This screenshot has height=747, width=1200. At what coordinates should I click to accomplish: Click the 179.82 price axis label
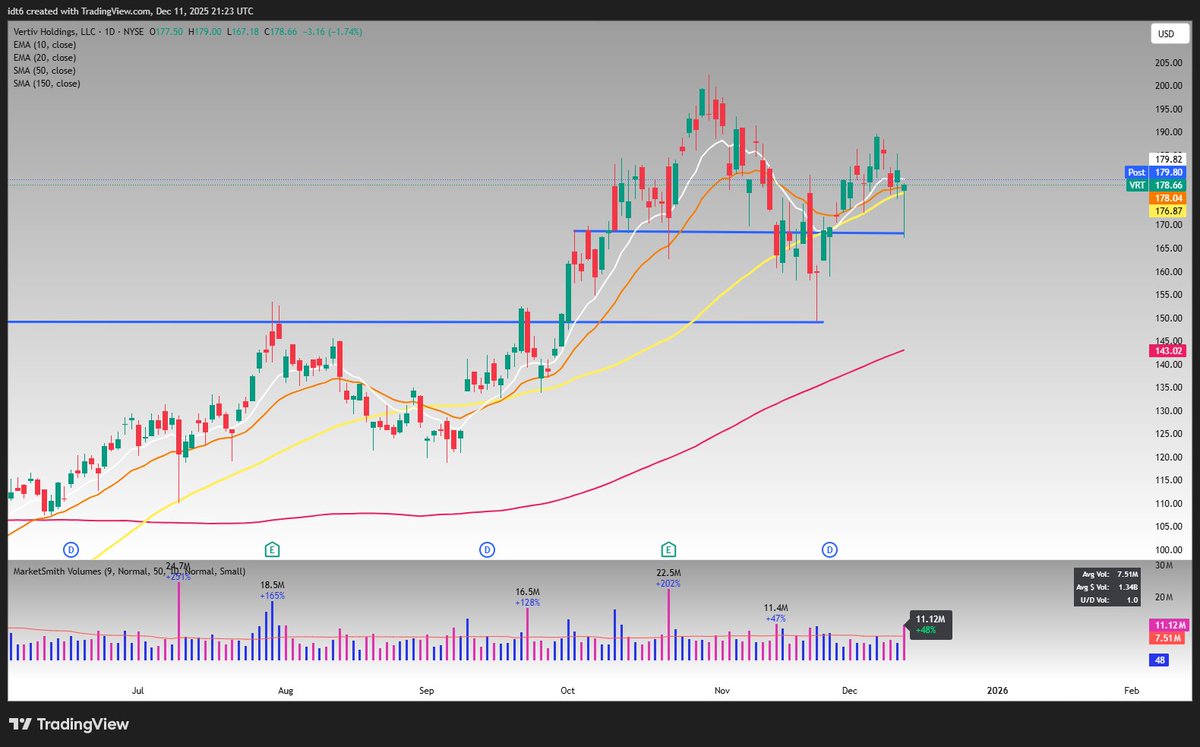click(x=1168, y=159)
